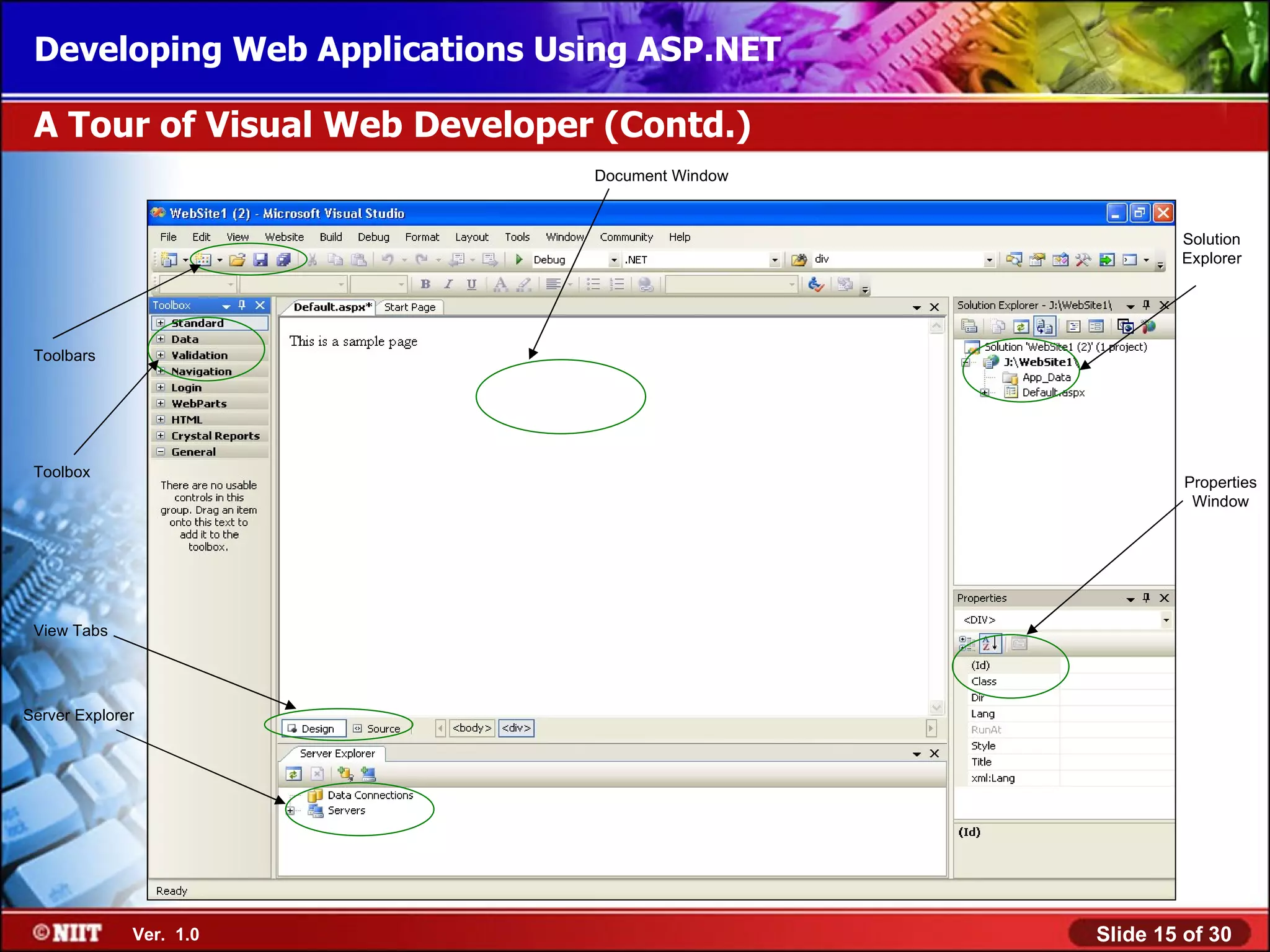This screenshot has width=1270, height=952.
Task: Click the document window scroll down arrow
Action: 936,707
